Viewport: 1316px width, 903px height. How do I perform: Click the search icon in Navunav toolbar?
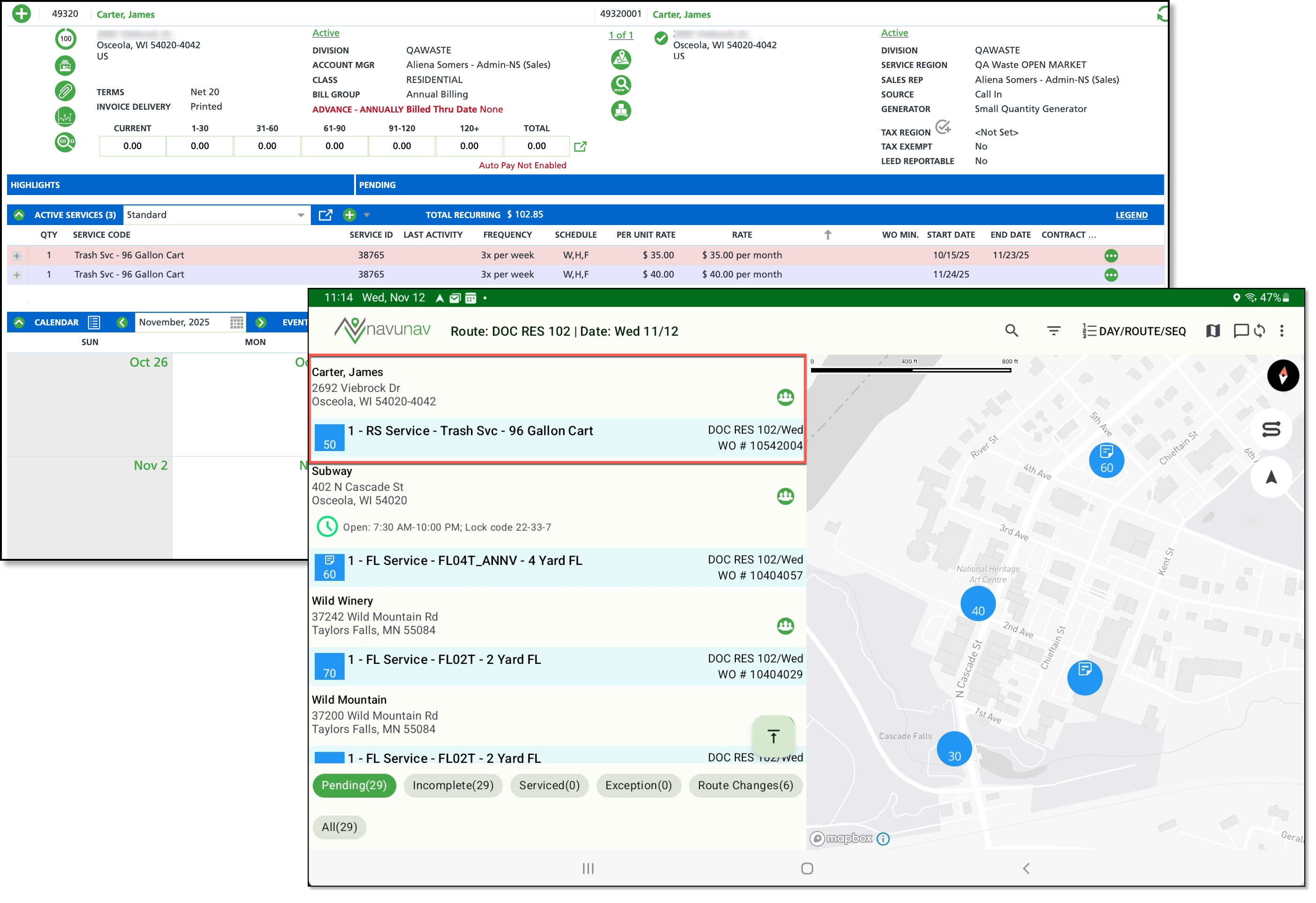tap(1011, 331)
